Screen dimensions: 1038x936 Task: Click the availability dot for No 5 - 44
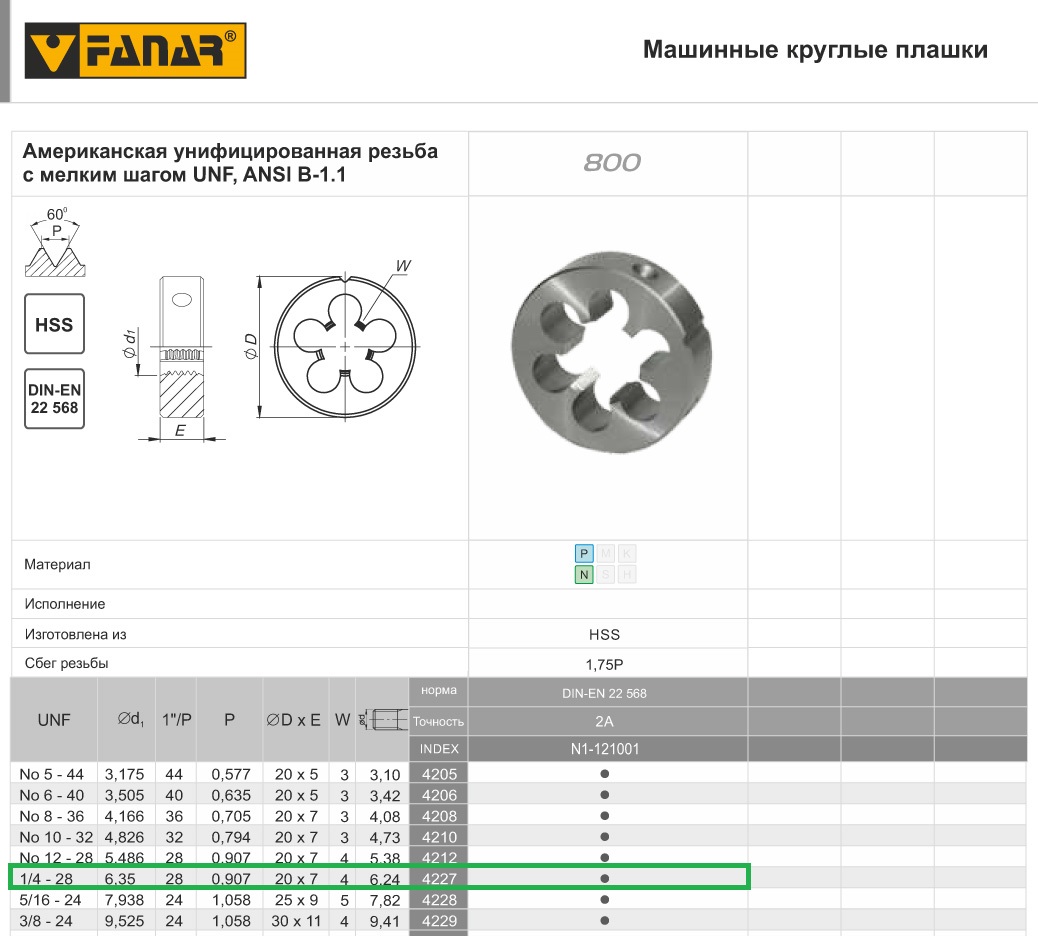coord(604,774)
